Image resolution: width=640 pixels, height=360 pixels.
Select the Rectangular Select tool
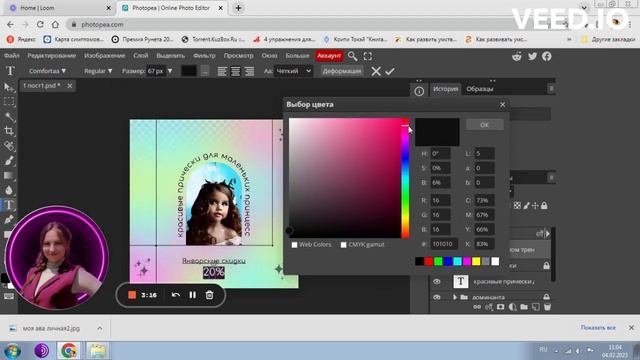point(9,102)
